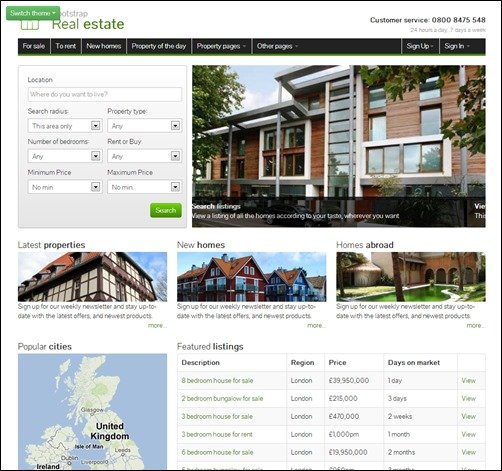This screenshot has height=471, width=502.
Task: Open more link under New homes
Action: [317, 325]
